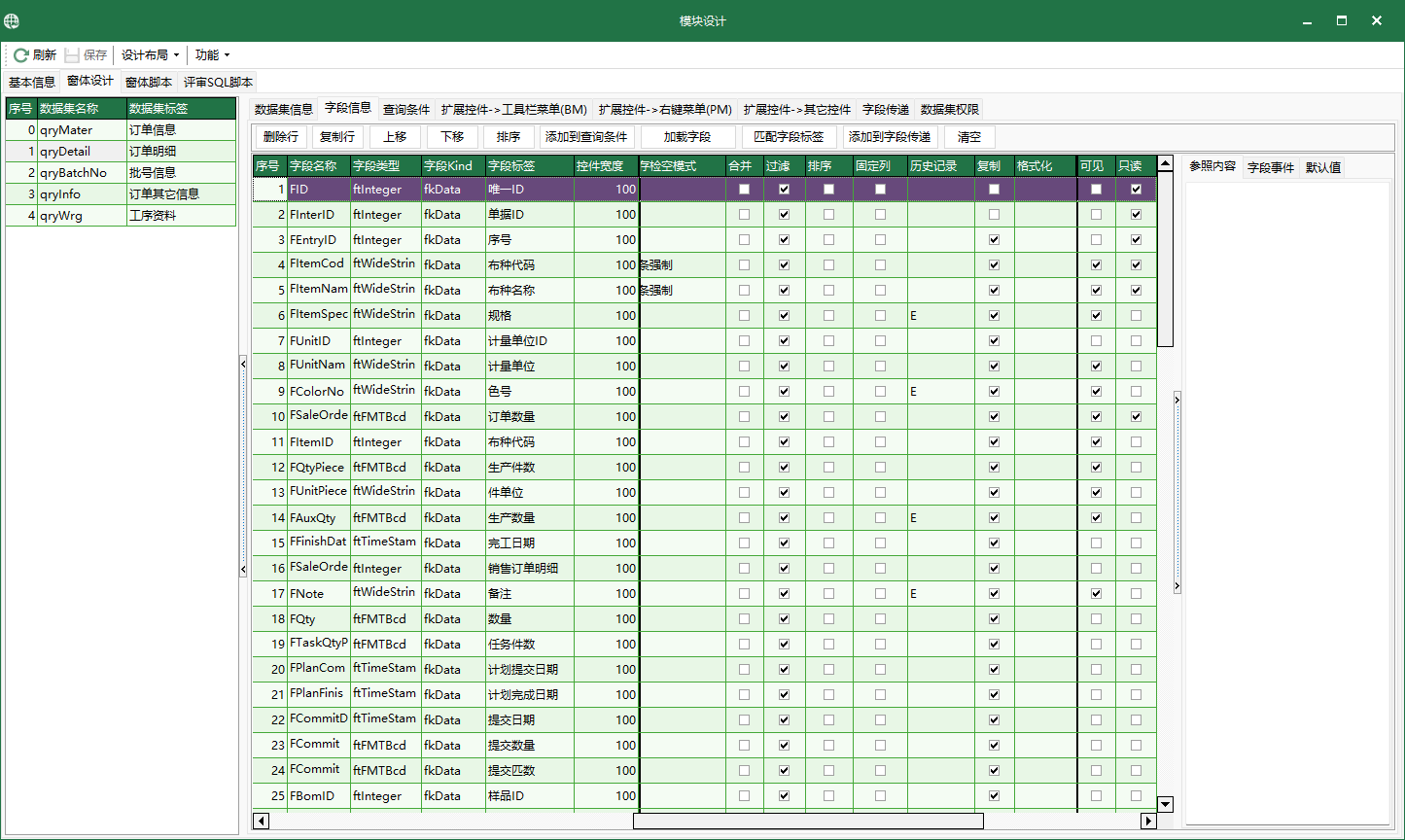Uncheck the 过滤 checkbox for FInterID row
The height and width of the screenshot is (840, 1405).
(784, 215)
